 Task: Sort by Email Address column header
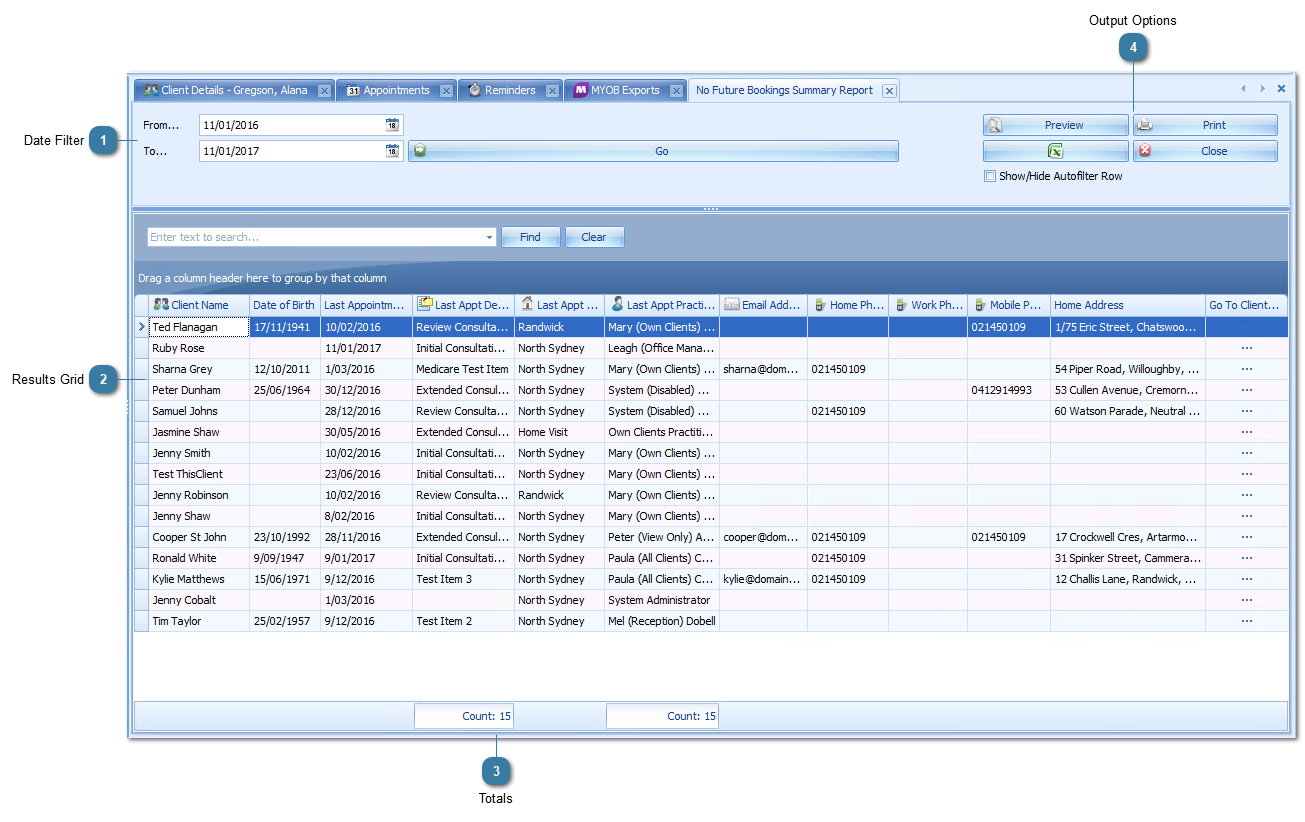763,305
